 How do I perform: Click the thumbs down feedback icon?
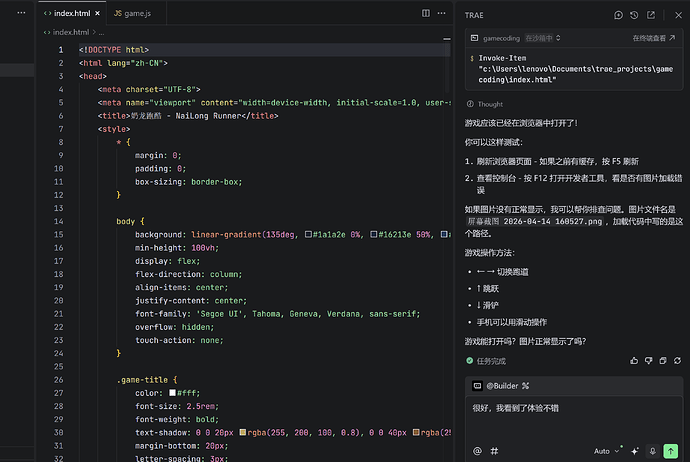point(647,360)
